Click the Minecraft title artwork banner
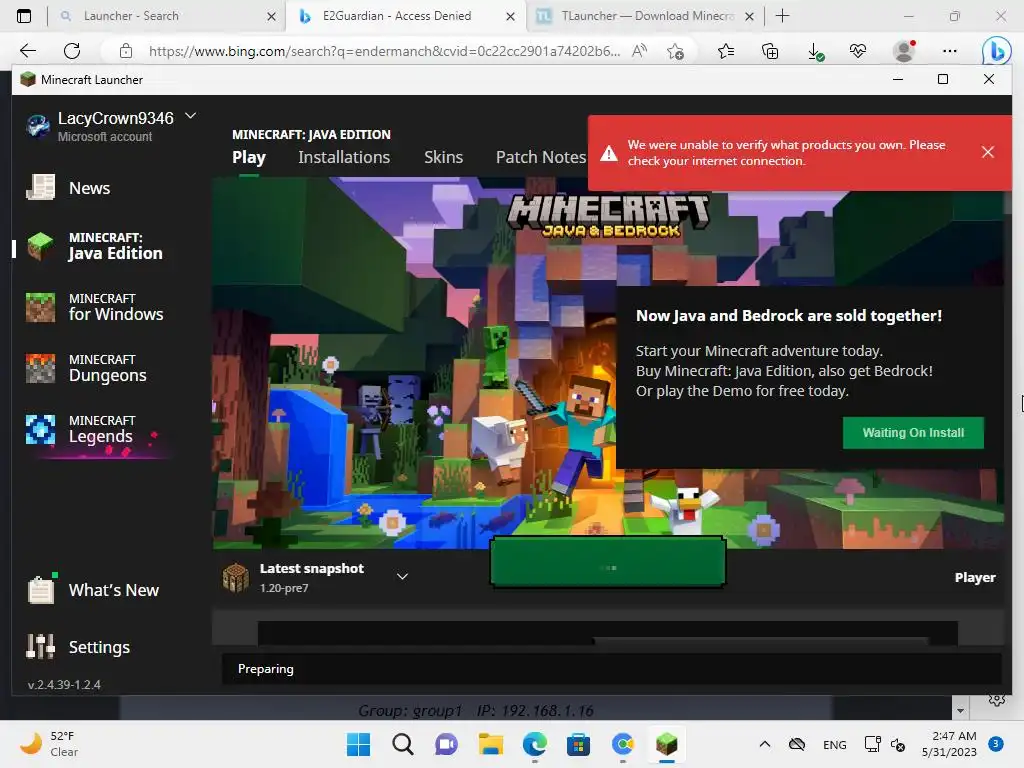Image resolution: width=1024 pixels, height=768 pixels. coord(609,214)
